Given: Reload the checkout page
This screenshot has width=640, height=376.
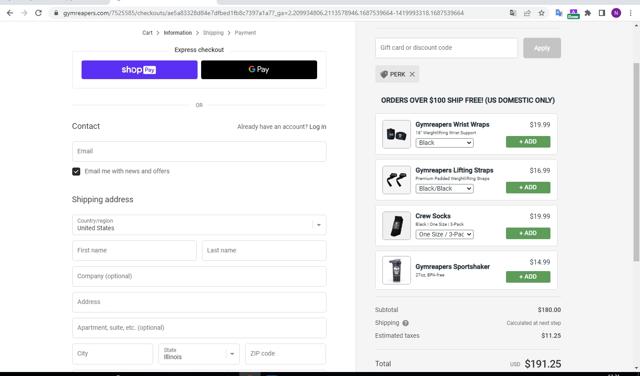Looking at the screenshot, I should tap(38, 13).
